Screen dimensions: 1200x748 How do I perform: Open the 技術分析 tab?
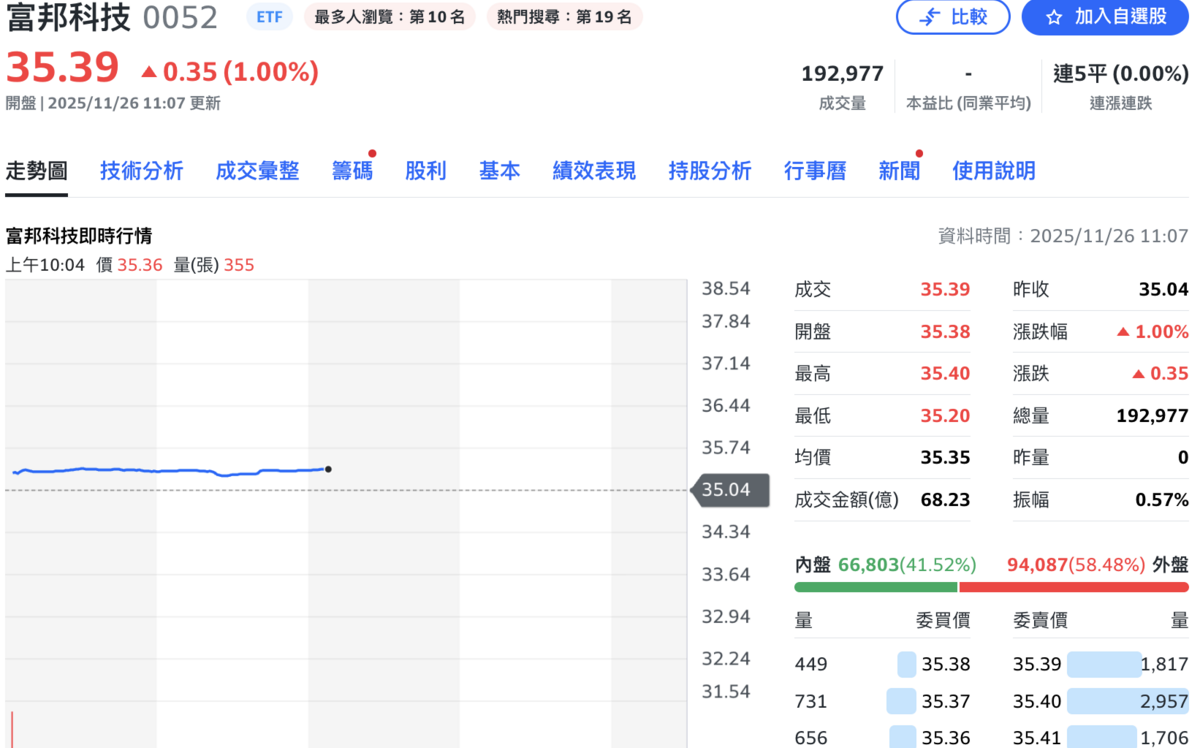pyautogui.click(x=141, y=170)
